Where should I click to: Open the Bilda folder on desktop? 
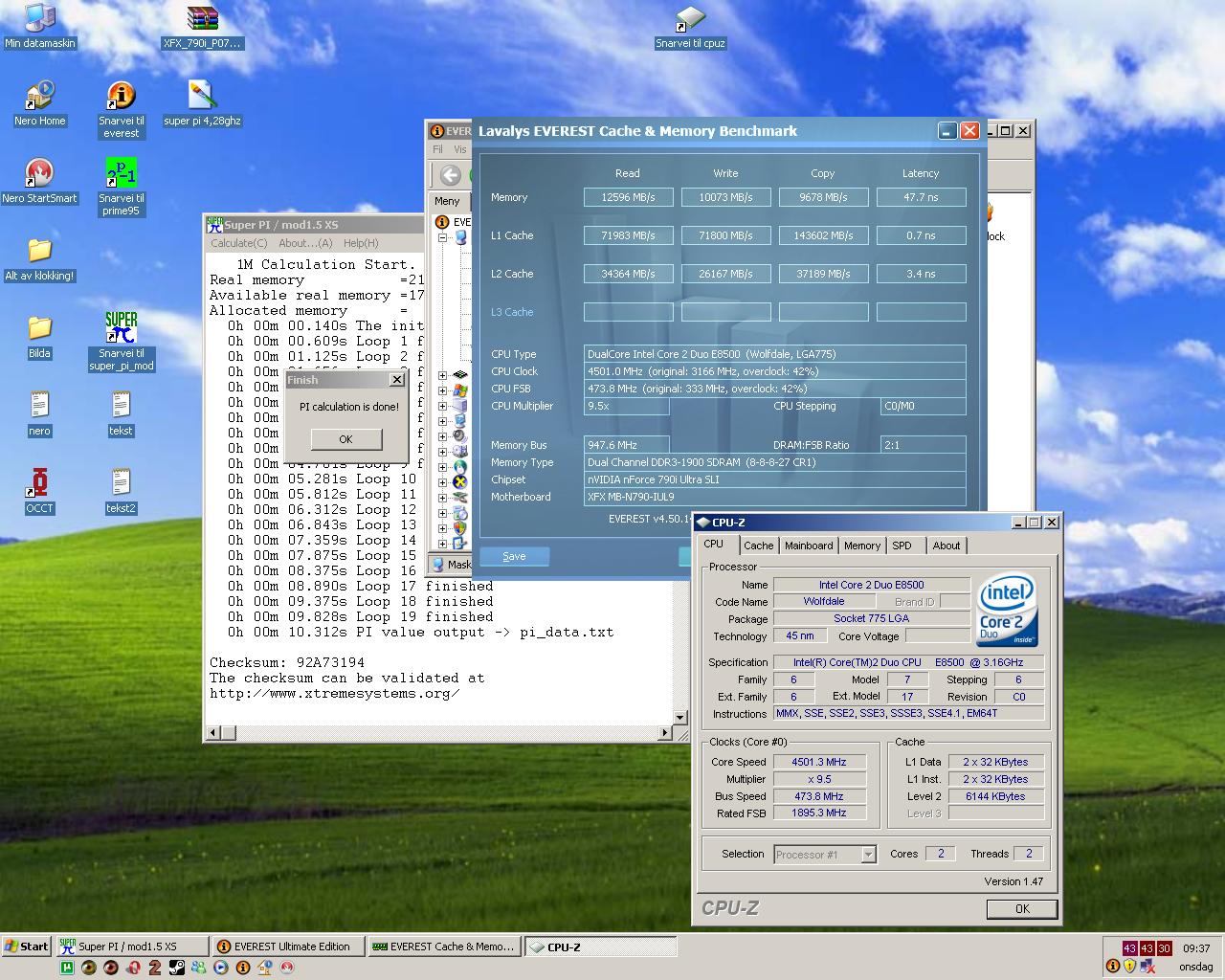point(39,336)
